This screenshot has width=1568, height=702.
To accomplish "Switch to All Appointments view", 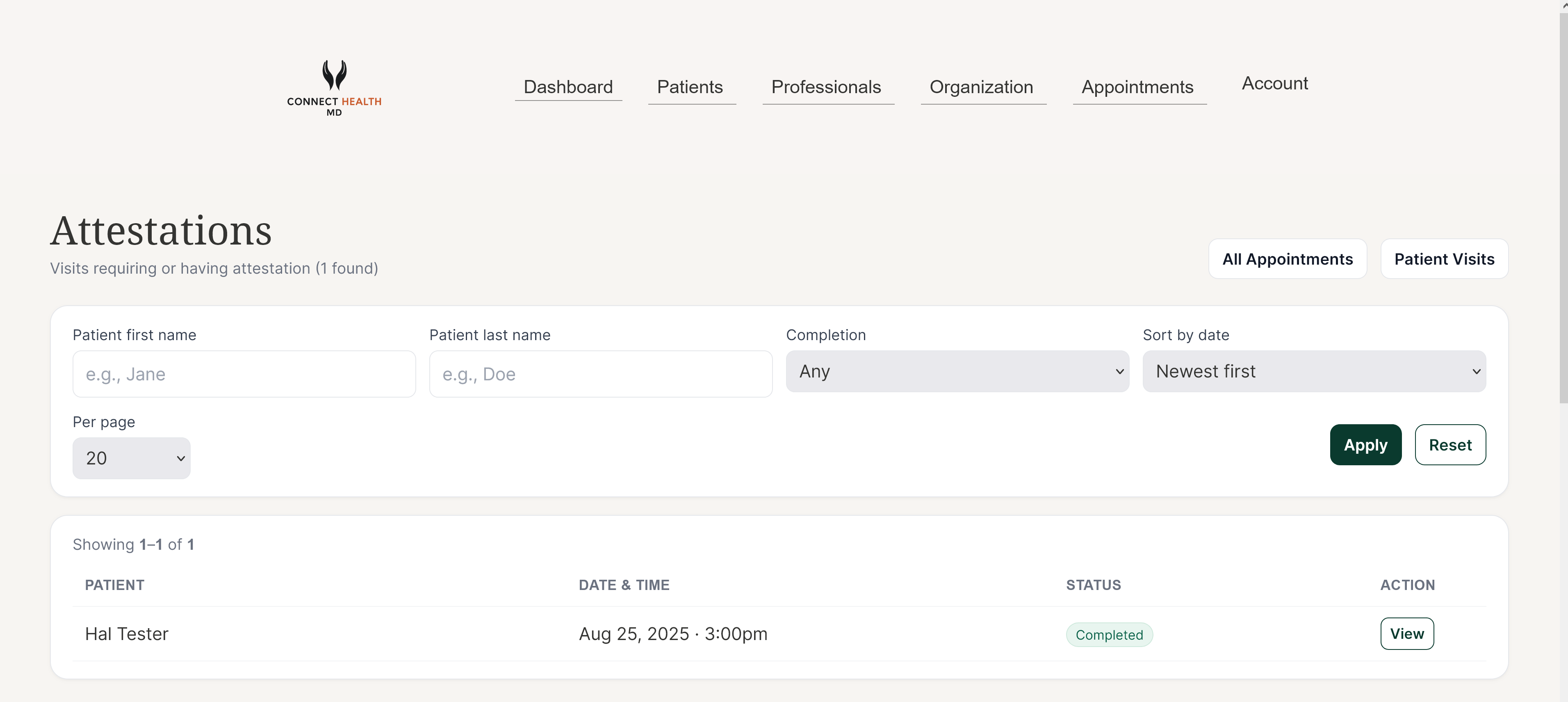I will coord(1288,258).
